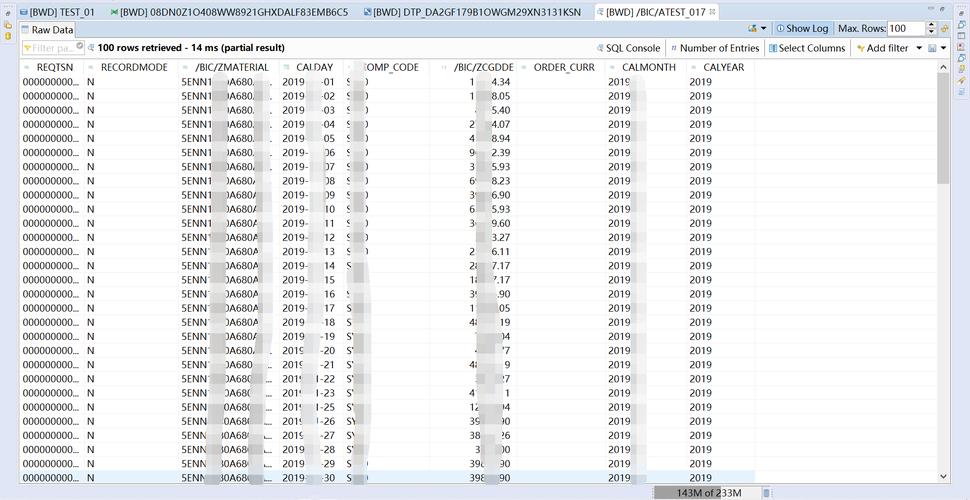Click the '100 rows retrieved - 14 ms' message
The height and width of the screenshot is (500, 970).
(191, 48)
